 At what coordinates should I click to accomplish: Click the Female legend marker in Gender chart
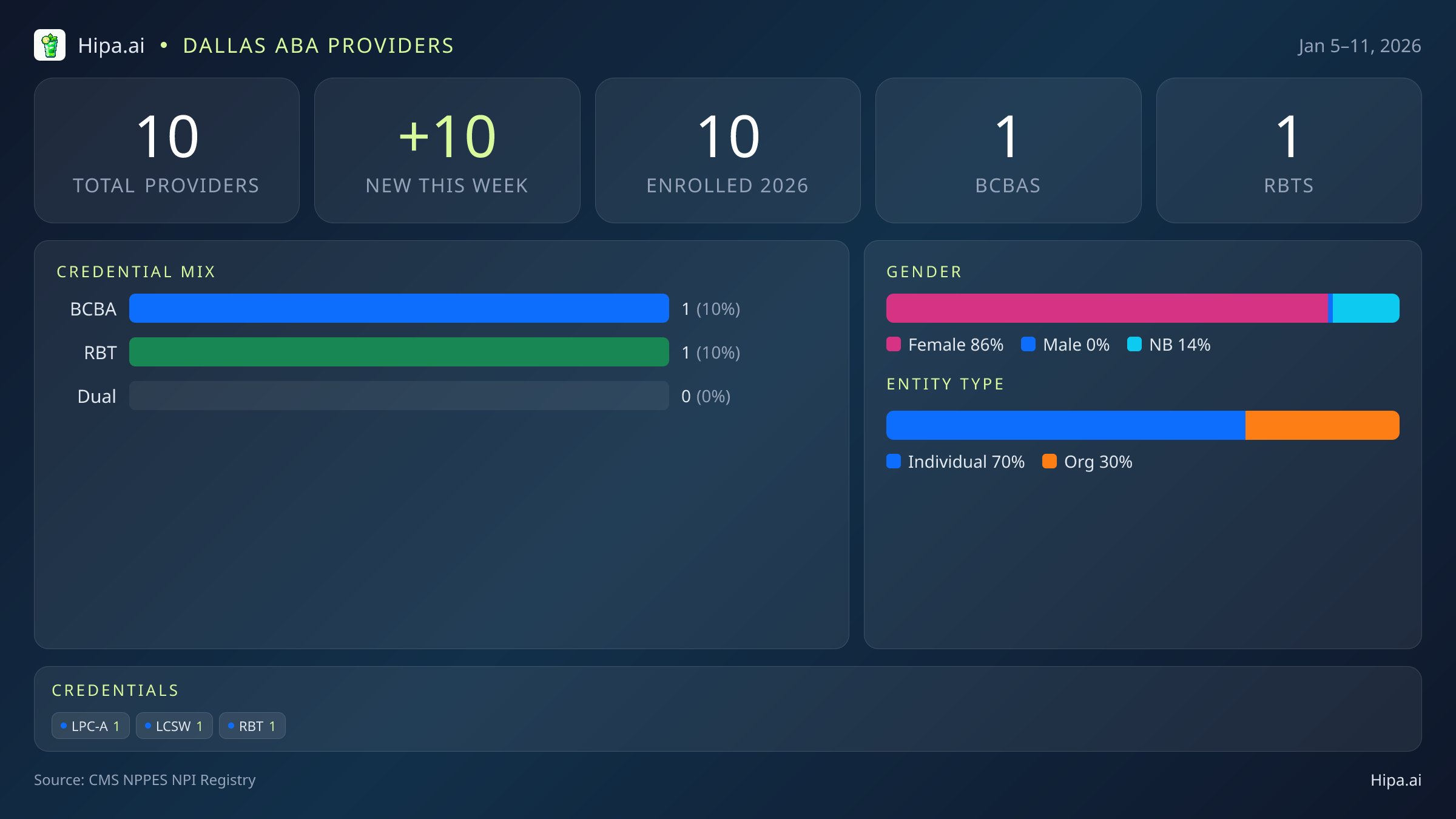pos(894,344)
